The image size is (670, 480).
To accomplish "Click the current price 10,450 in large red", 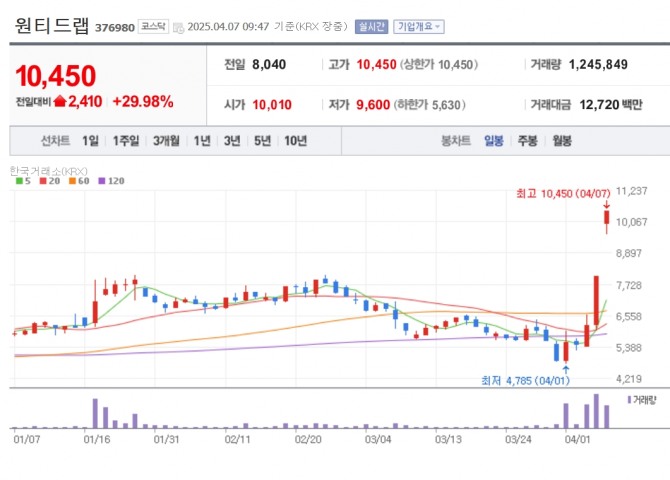I will point(56,76).
